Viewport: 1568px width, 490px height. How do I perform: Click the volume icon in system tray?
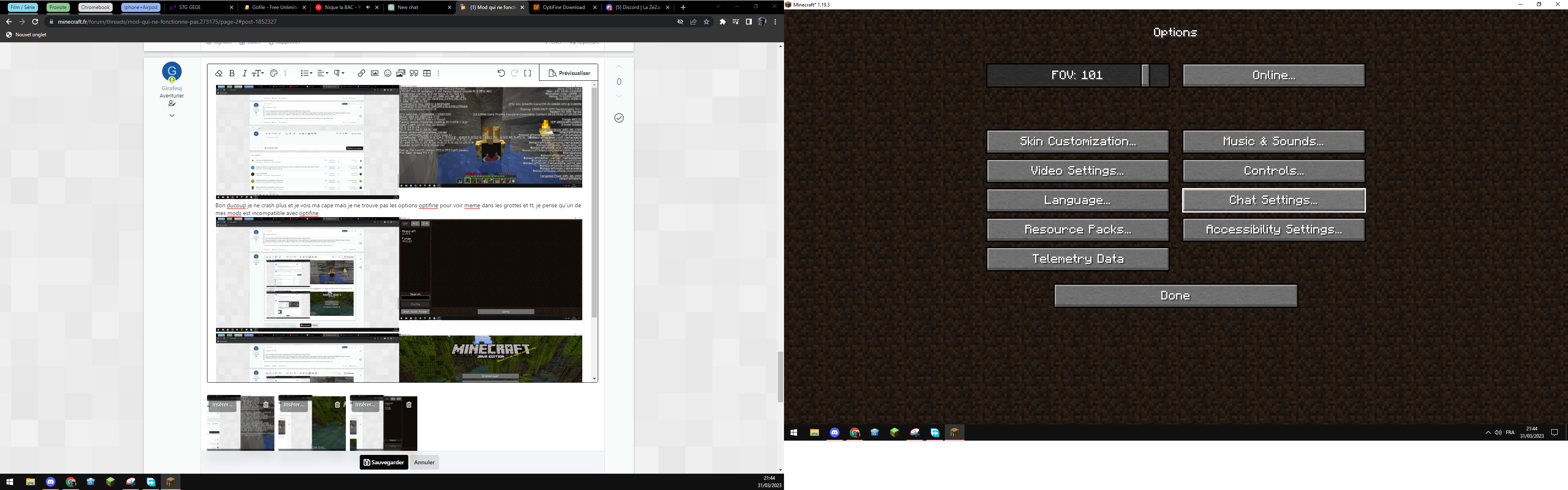pos(1498,432)
